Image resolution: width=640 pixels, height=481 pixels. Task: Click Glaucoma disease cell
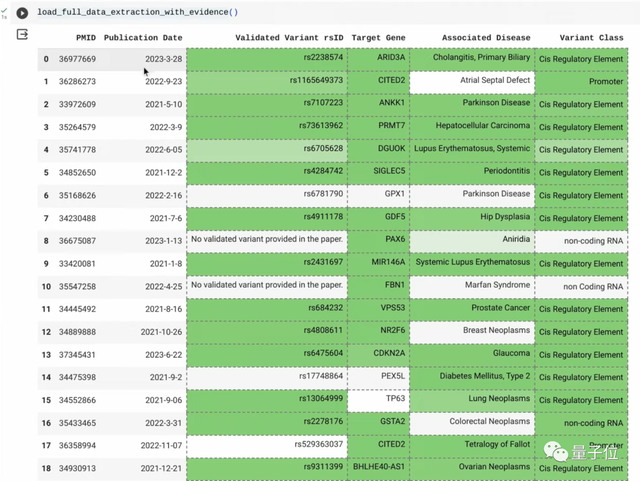(472, 355)
